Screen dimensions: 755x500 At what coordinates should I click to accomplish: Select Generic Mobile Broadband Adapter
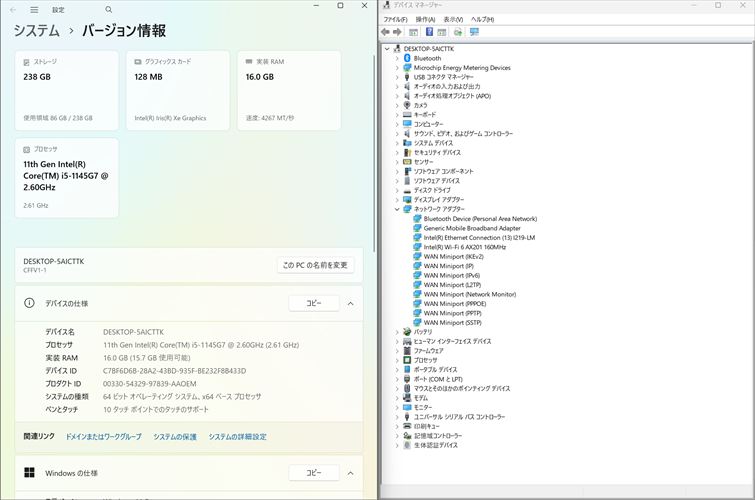coord(471,228)
